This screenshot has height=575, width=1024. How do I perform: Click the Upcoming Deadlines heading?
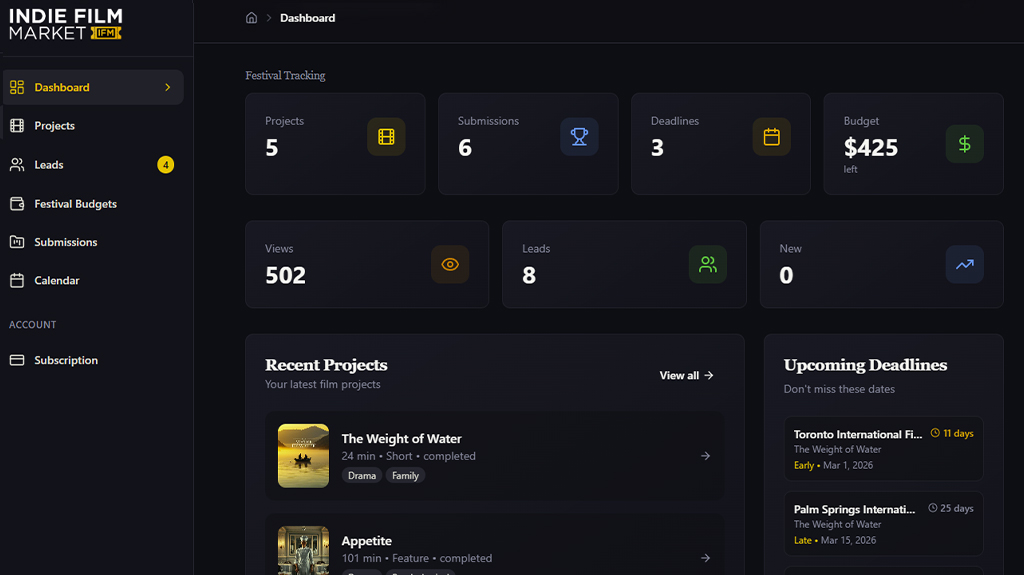[x=865, y=365]
